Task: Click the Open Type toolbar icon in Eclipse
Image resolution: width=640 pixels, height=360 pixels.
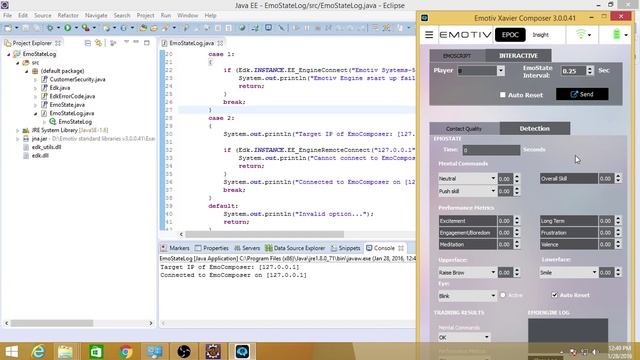Action: click(x=143, y=28)
